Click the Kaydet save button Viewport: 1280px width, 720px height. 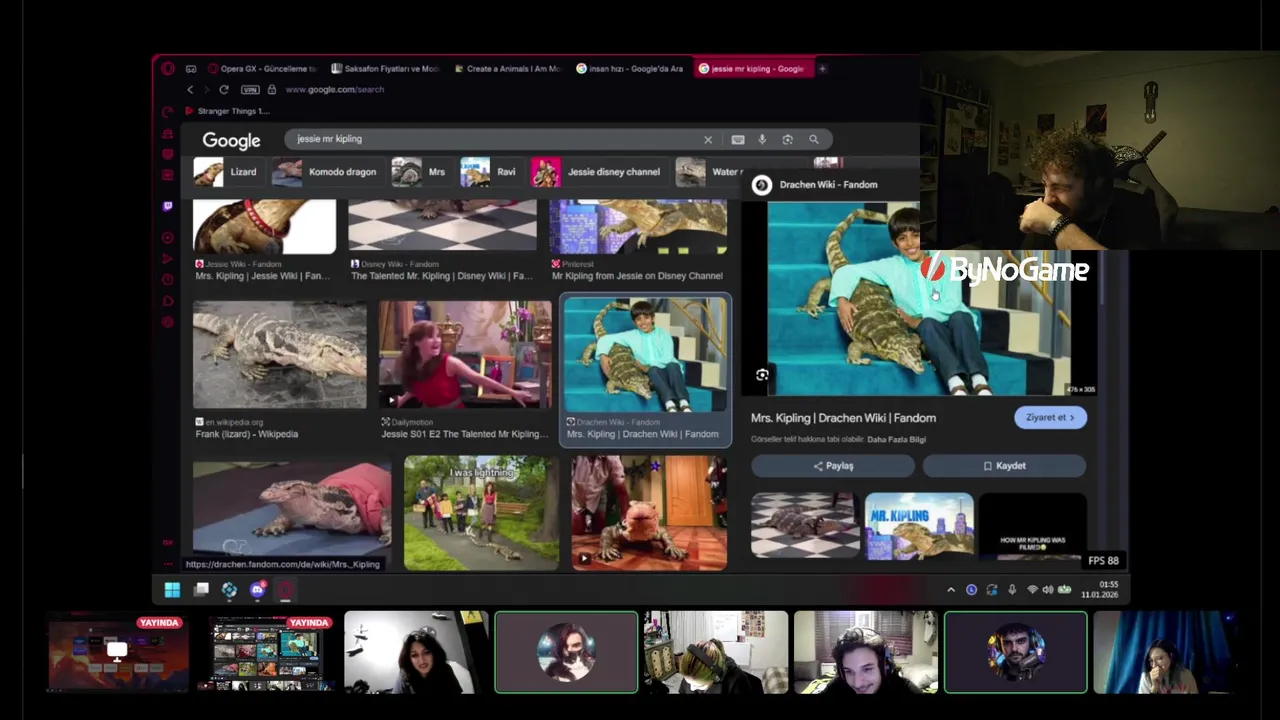(x=1004, y=466)
